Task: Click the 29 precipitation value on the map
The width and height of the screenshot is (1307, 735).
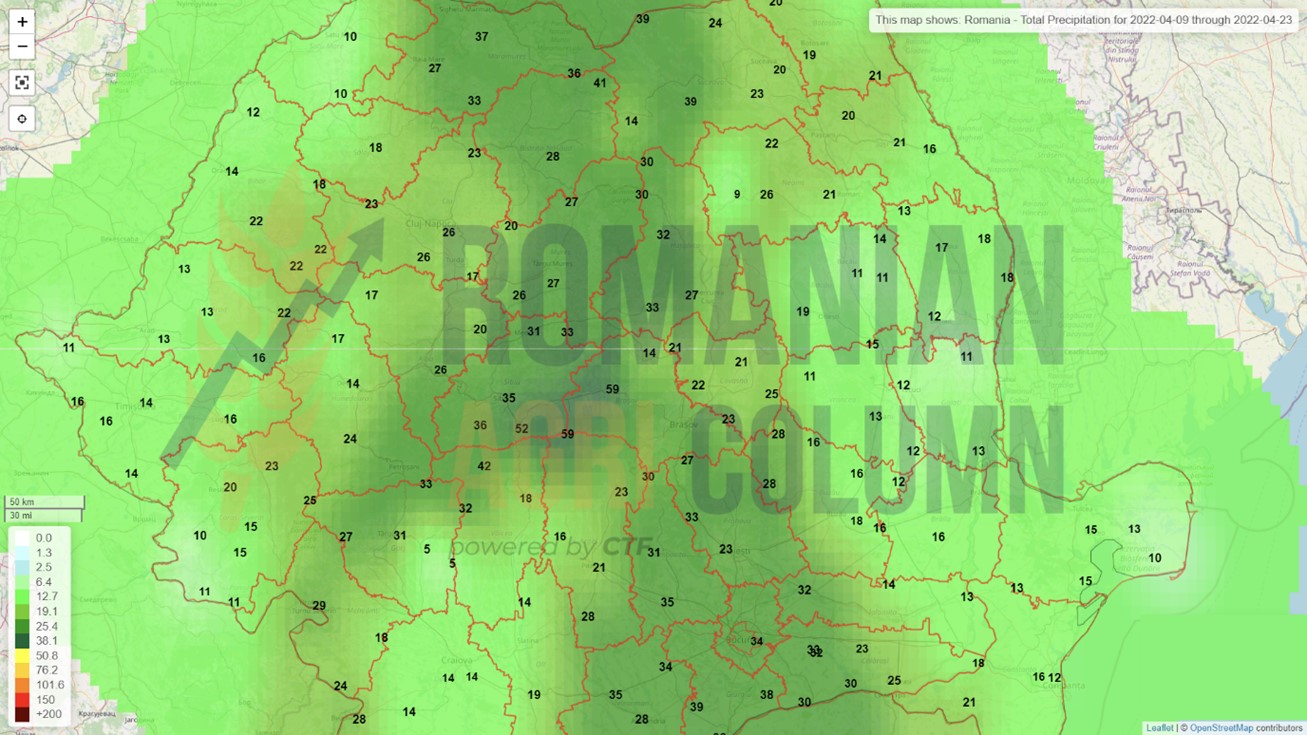Action: [x=319, y=606]
